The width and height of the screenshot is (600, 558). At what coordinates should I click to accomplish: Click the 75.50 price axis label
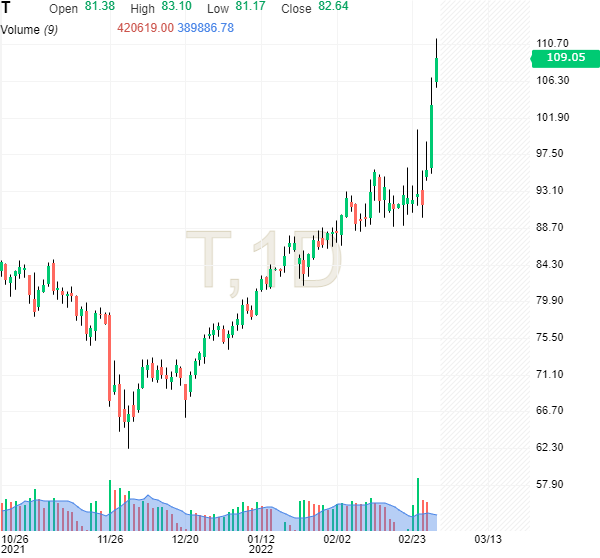tap(549, 338)
